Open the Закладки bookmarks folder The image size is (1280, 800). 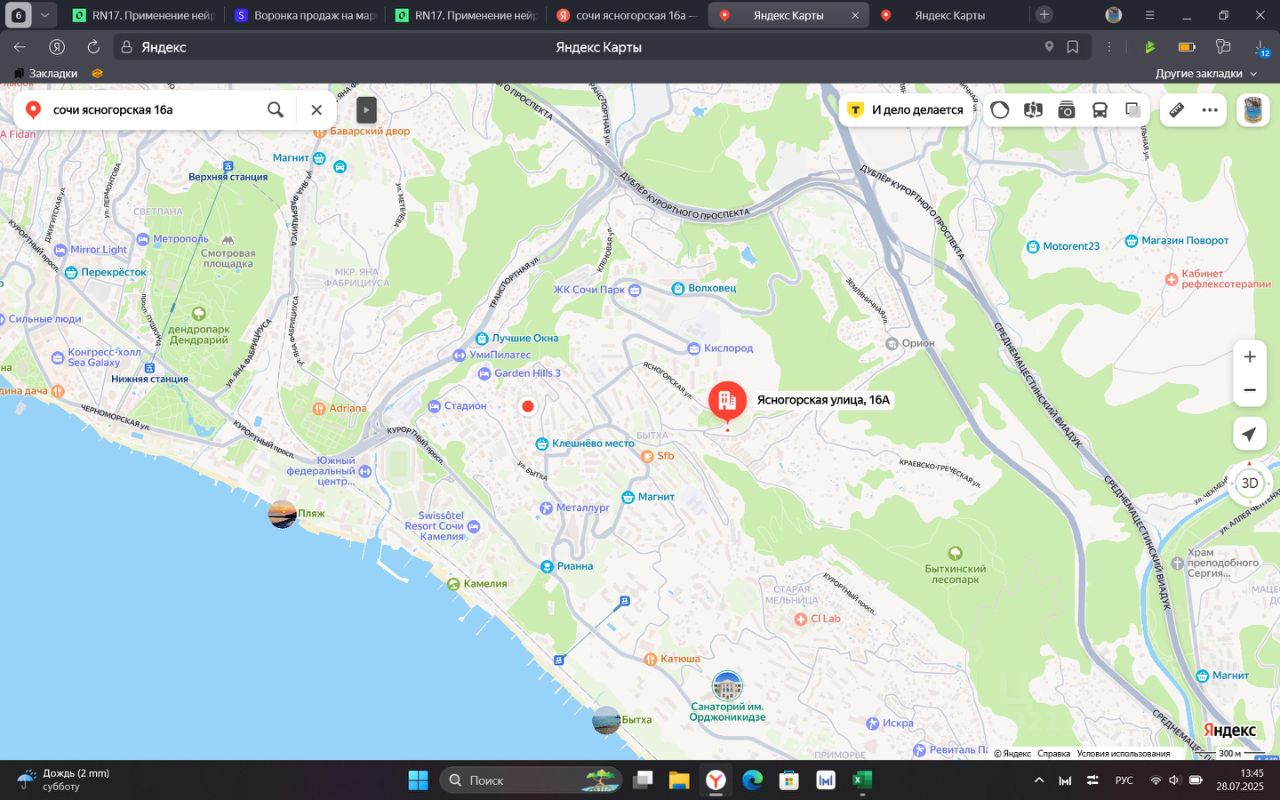pos(45,73)
